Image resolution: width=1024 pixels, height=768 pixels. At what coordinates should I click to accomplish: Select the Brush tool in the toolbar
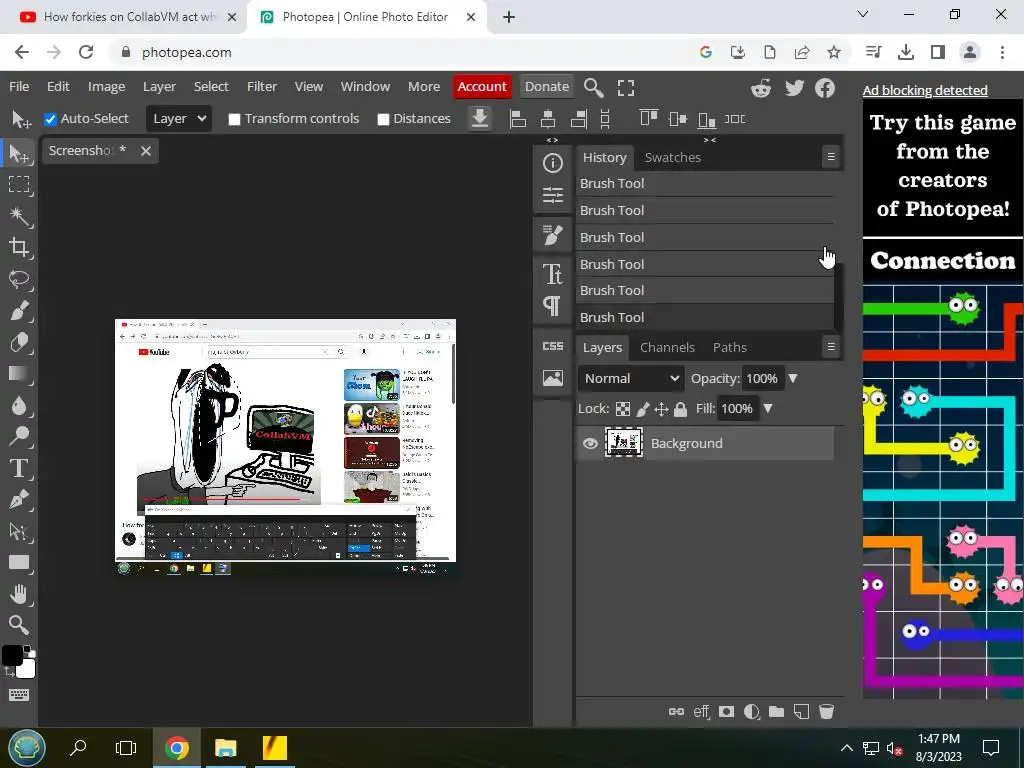[x=19, y=310]
